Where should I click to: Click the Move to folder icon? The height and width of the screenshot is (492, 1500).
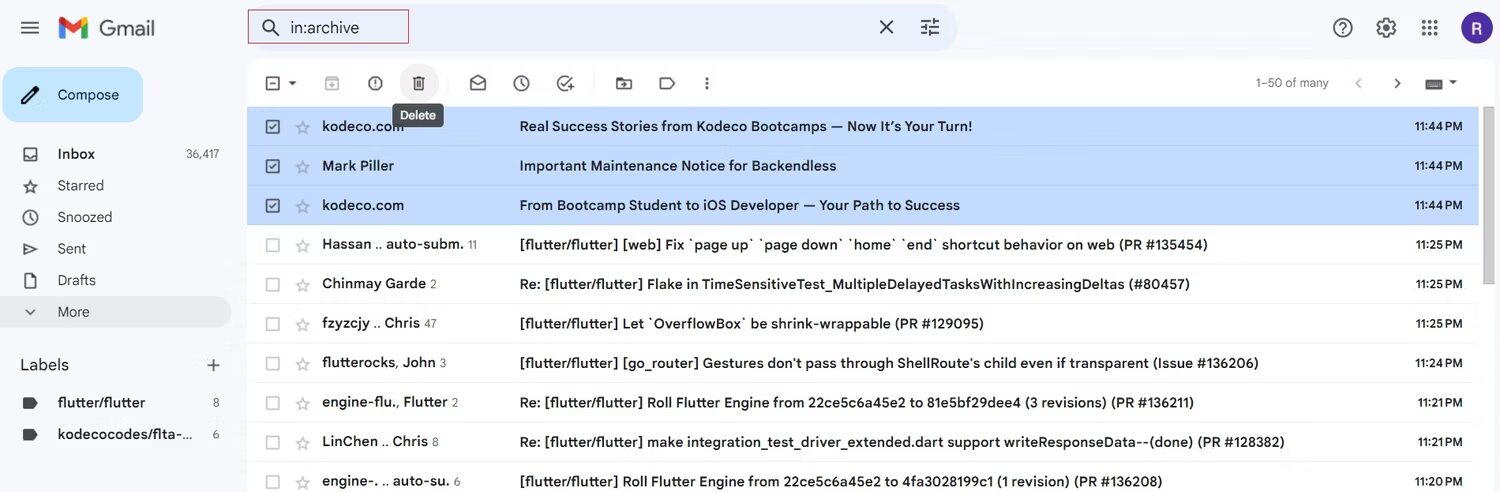(624, 83)
